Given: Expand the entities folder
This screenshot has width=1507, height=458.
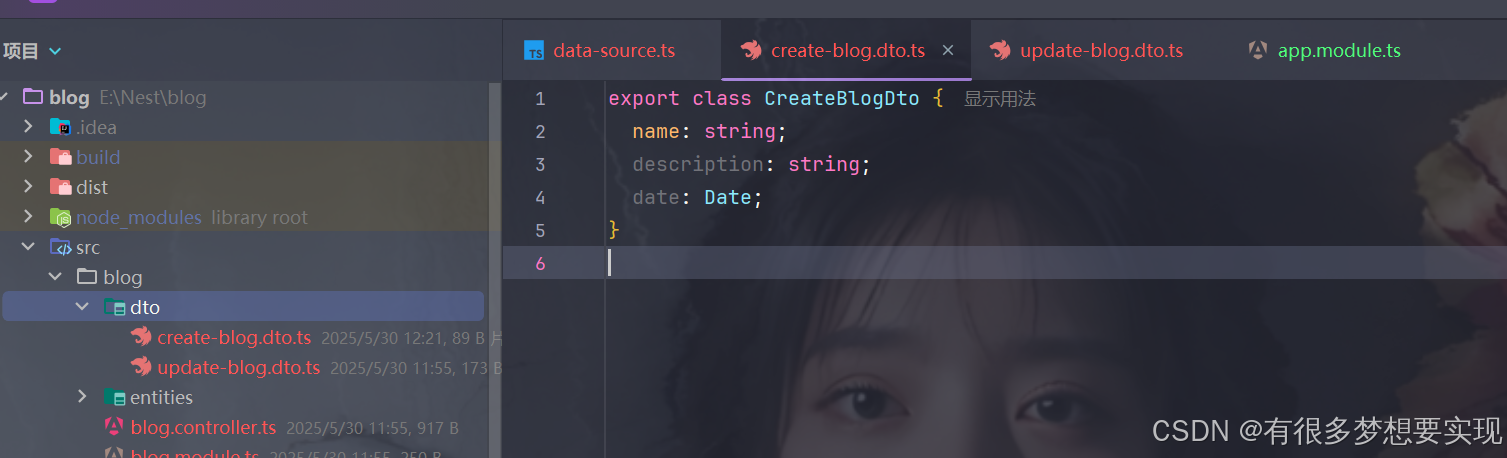Looking at the screenshot, I should [82, 397].
